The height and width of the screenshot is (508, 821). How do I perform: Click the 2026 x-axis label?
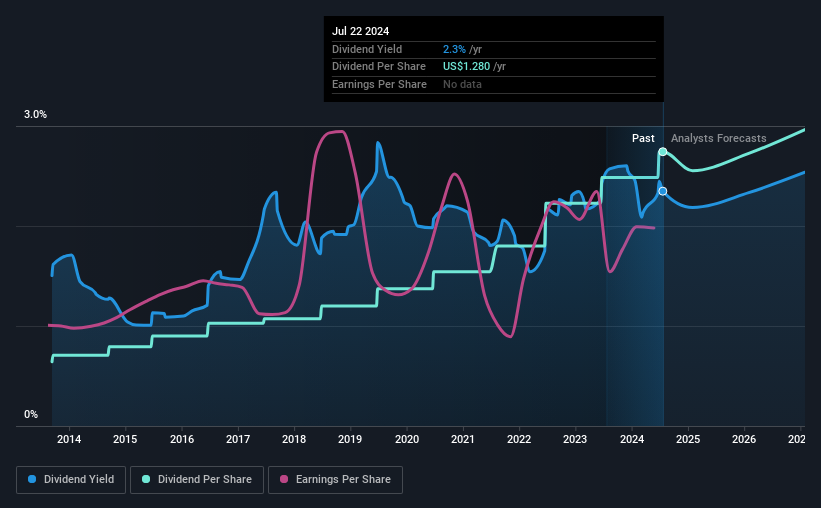744,439
